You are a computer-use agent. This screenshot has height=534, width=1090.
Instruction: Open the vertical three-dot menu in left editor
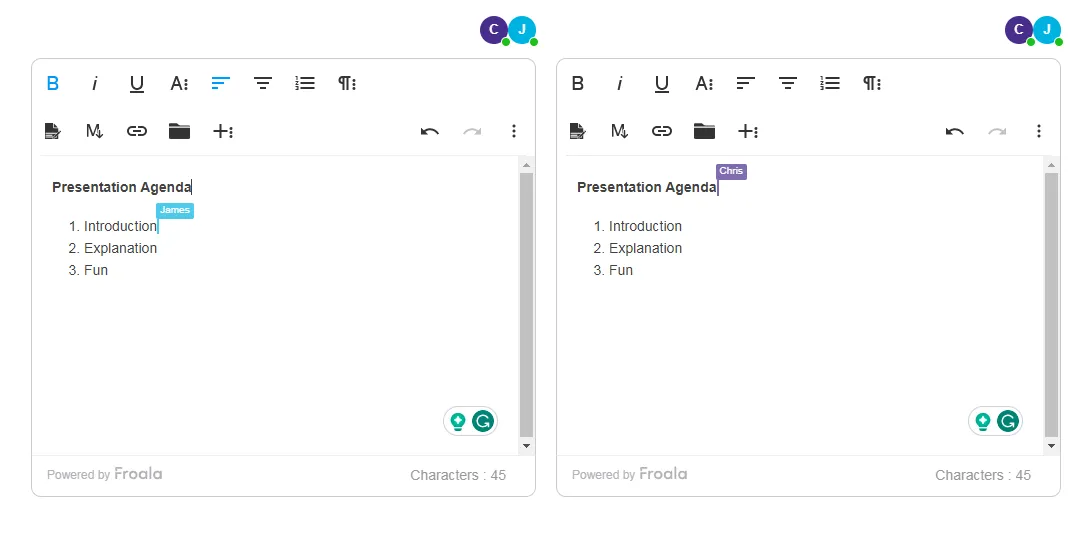point(514,131)
